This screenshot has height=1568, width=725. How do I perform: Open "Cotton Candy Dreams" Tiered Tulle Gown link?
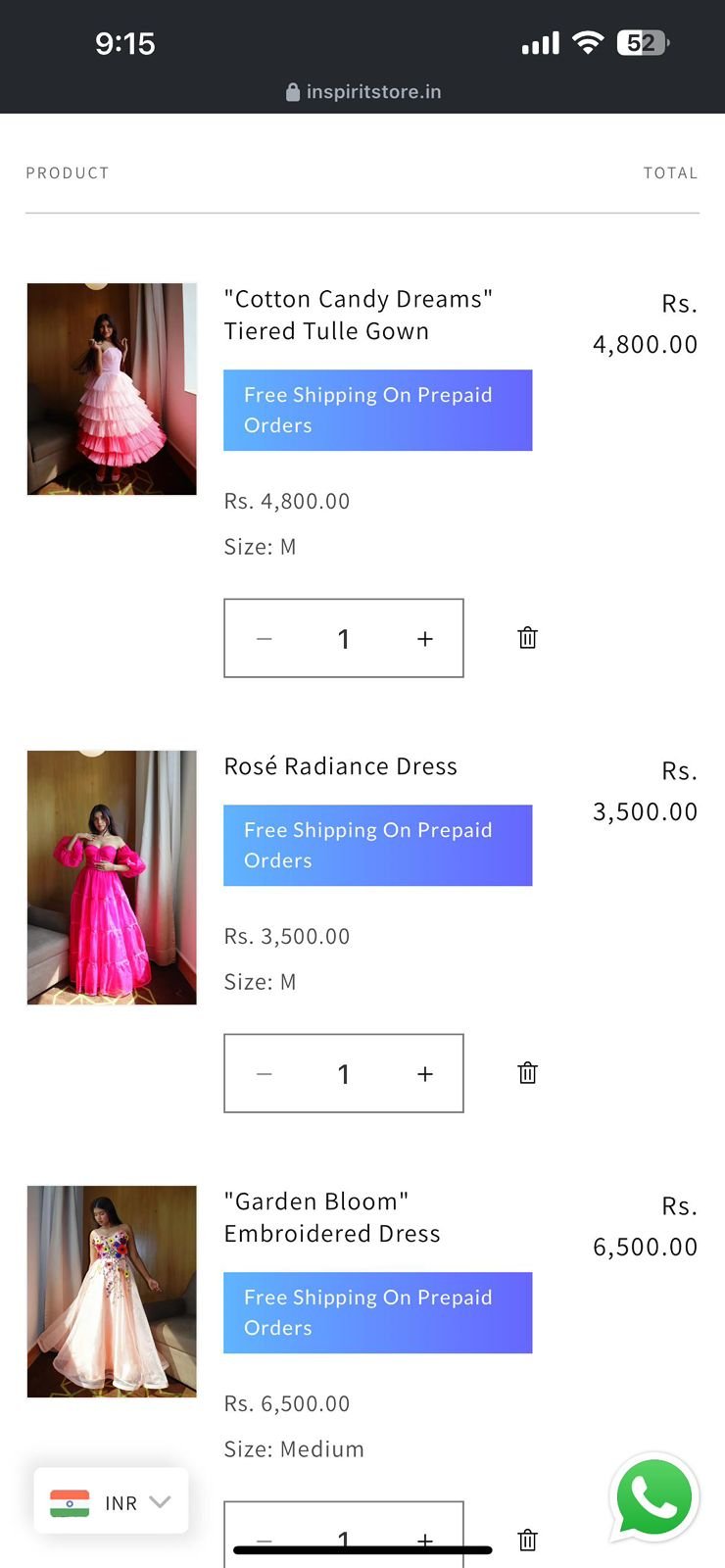point(358,315)
